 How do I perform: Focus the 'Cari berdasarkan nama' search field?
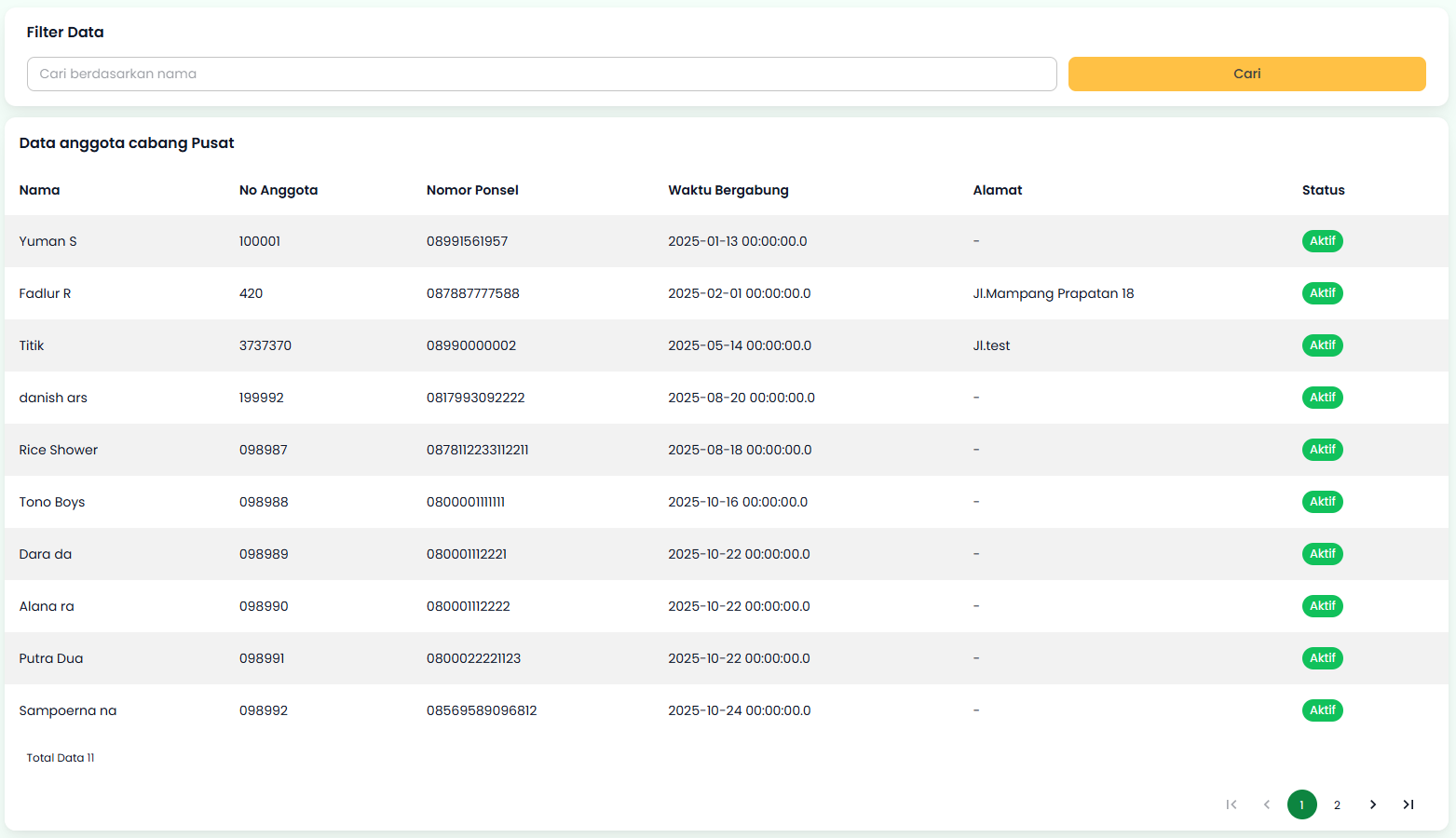(541, 74)
